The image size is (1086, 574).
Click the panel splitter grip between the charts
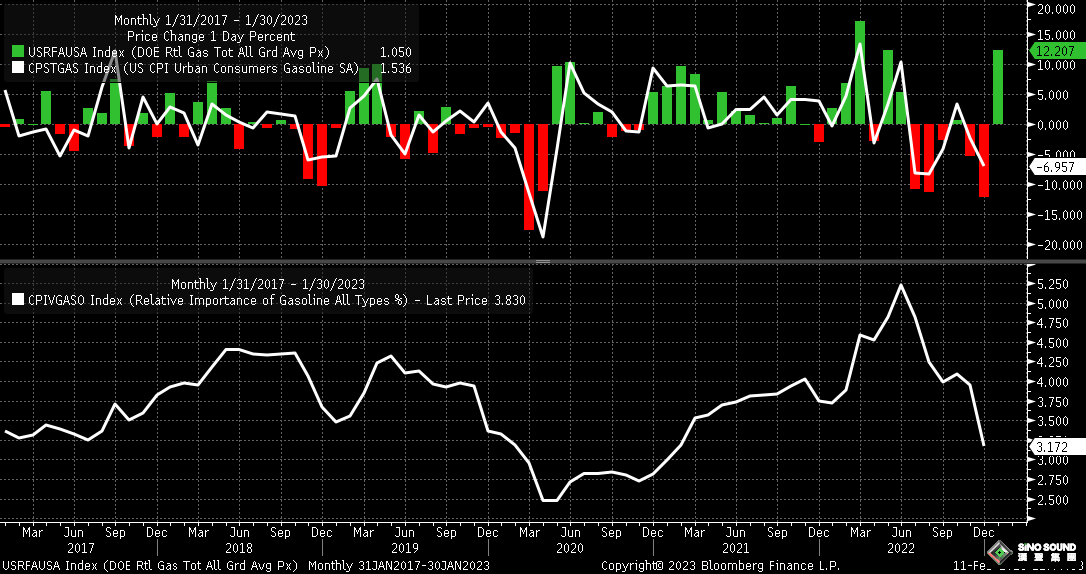[x=542, y=262]
